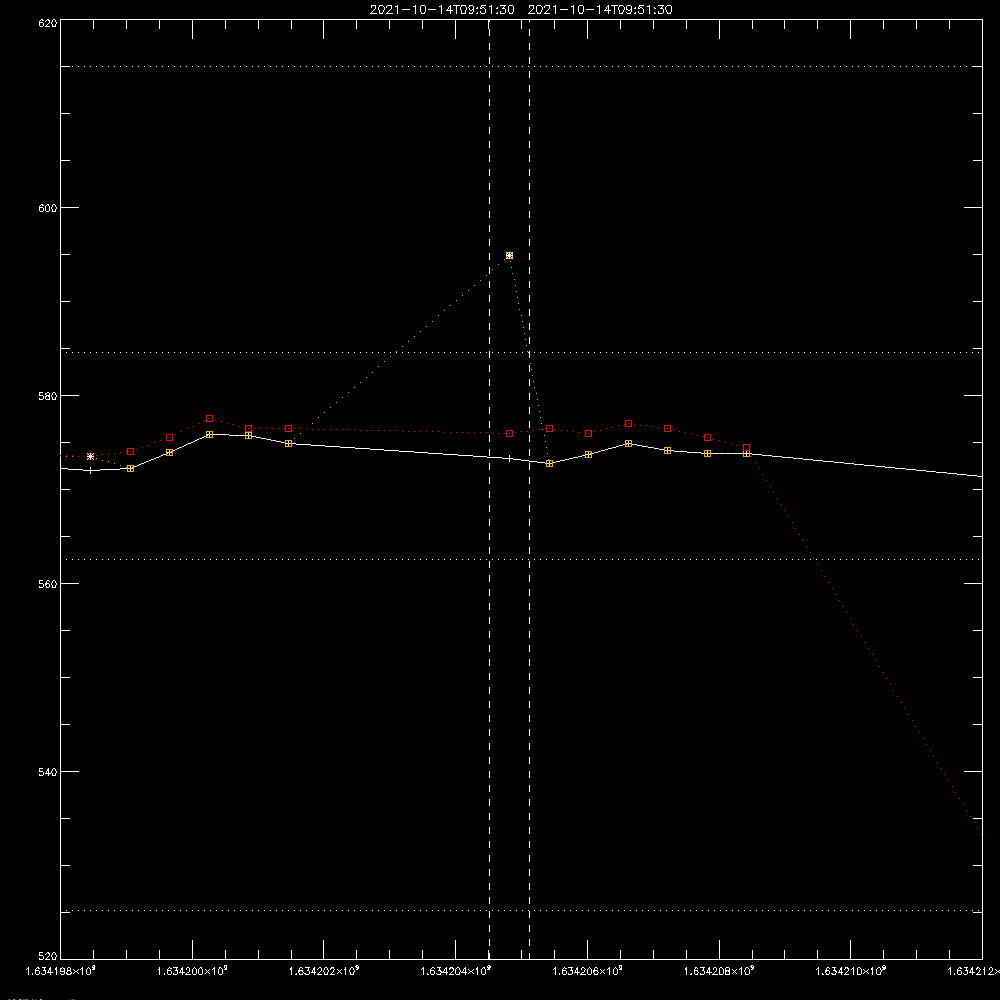Click the orange square right after the spike
Screen dimensions: 1000x1000
point(549,464)
